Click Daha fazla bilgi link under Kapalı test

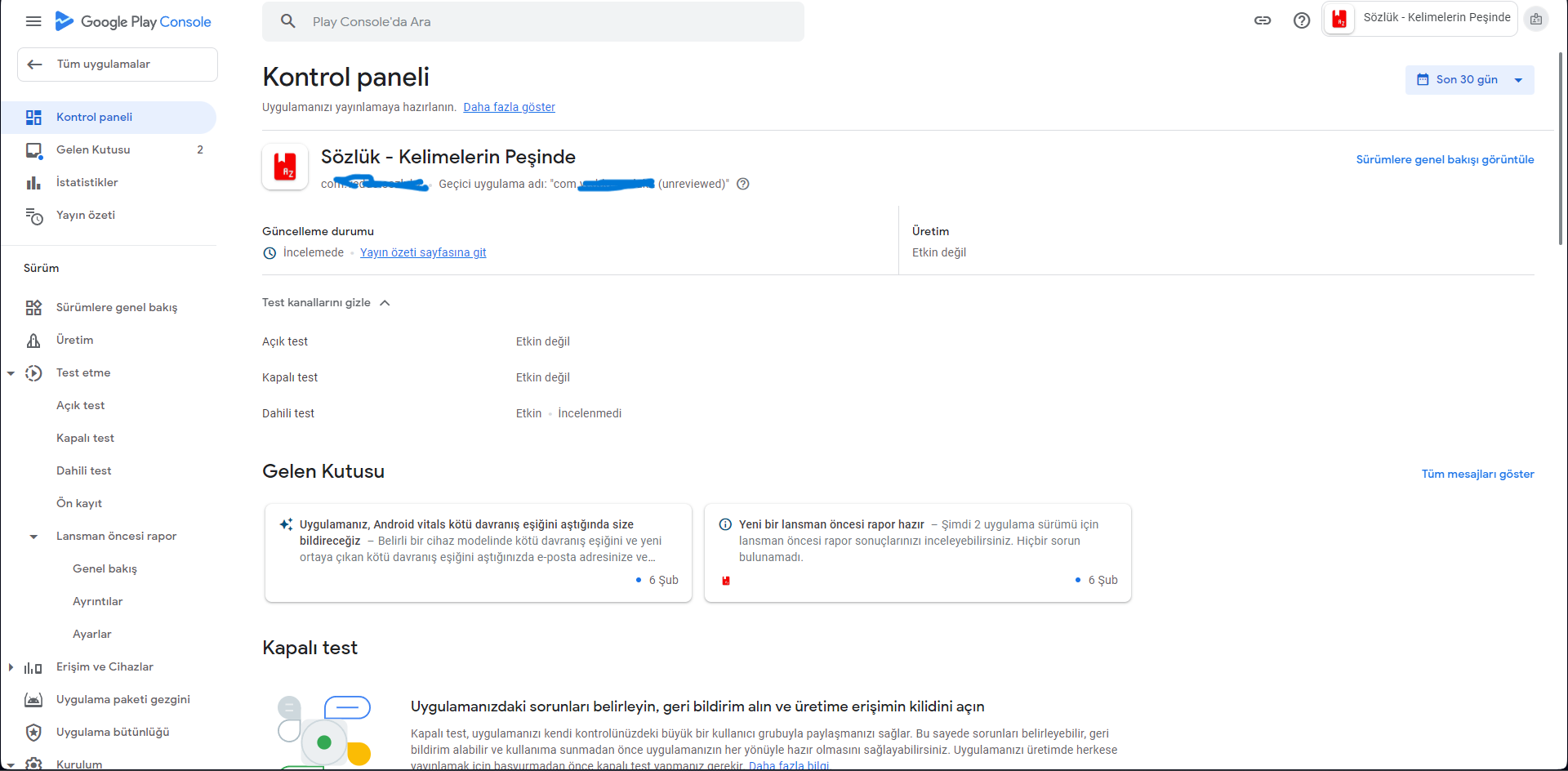click(x=789, y=765)
